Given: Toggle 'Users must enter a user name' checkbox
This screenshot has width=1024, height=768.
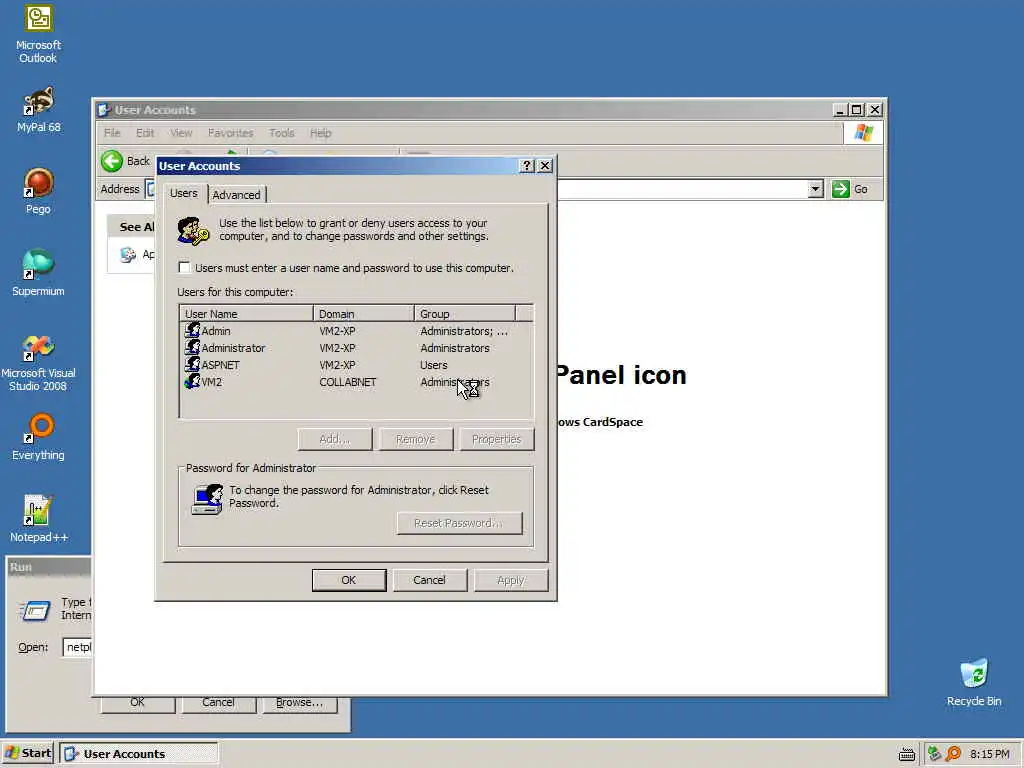Looking at the screenshot, I should (184, 267).
